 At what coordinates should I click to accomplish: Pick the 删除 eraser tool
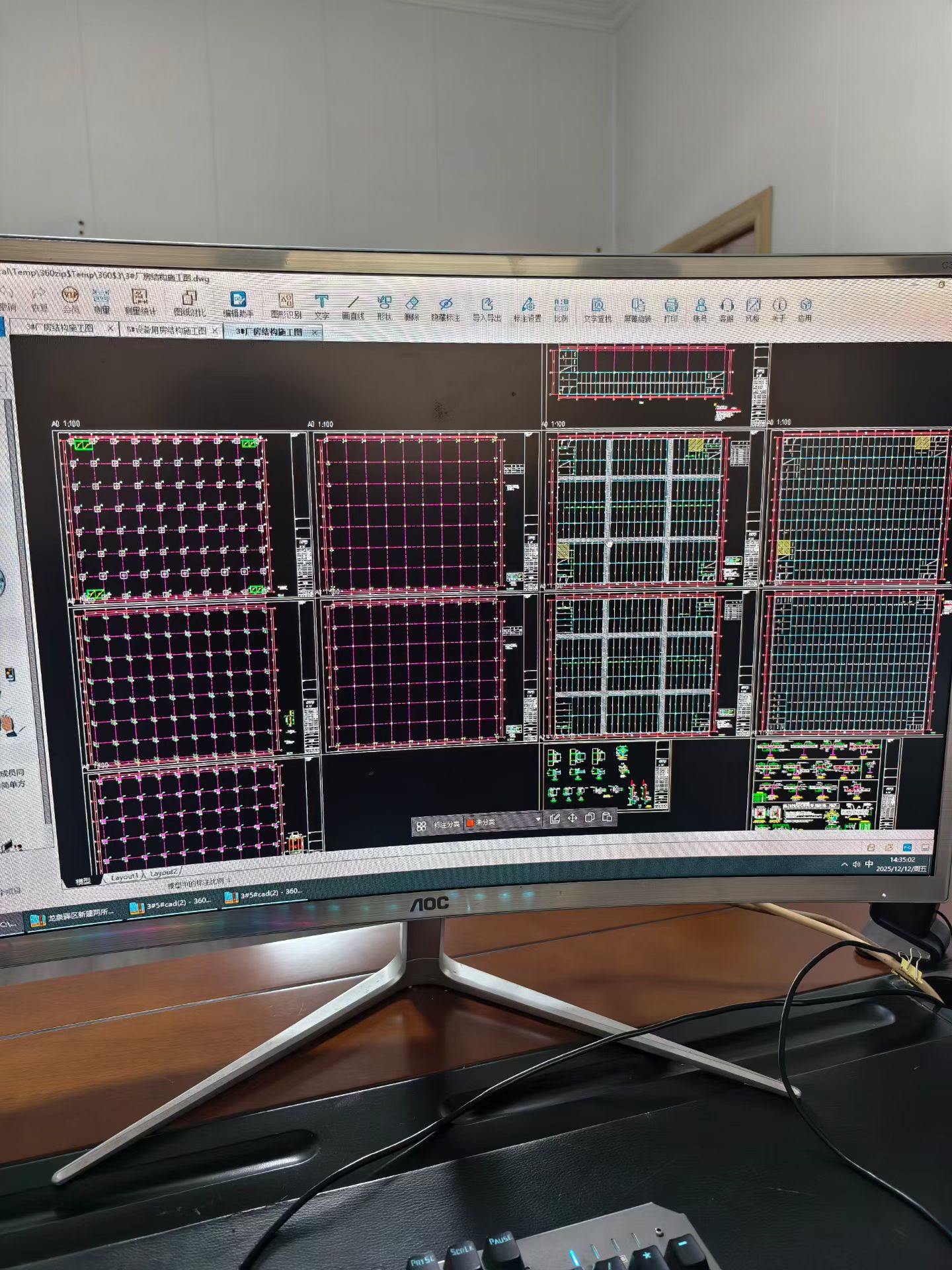pyautogui.click(x=412, y=309)
